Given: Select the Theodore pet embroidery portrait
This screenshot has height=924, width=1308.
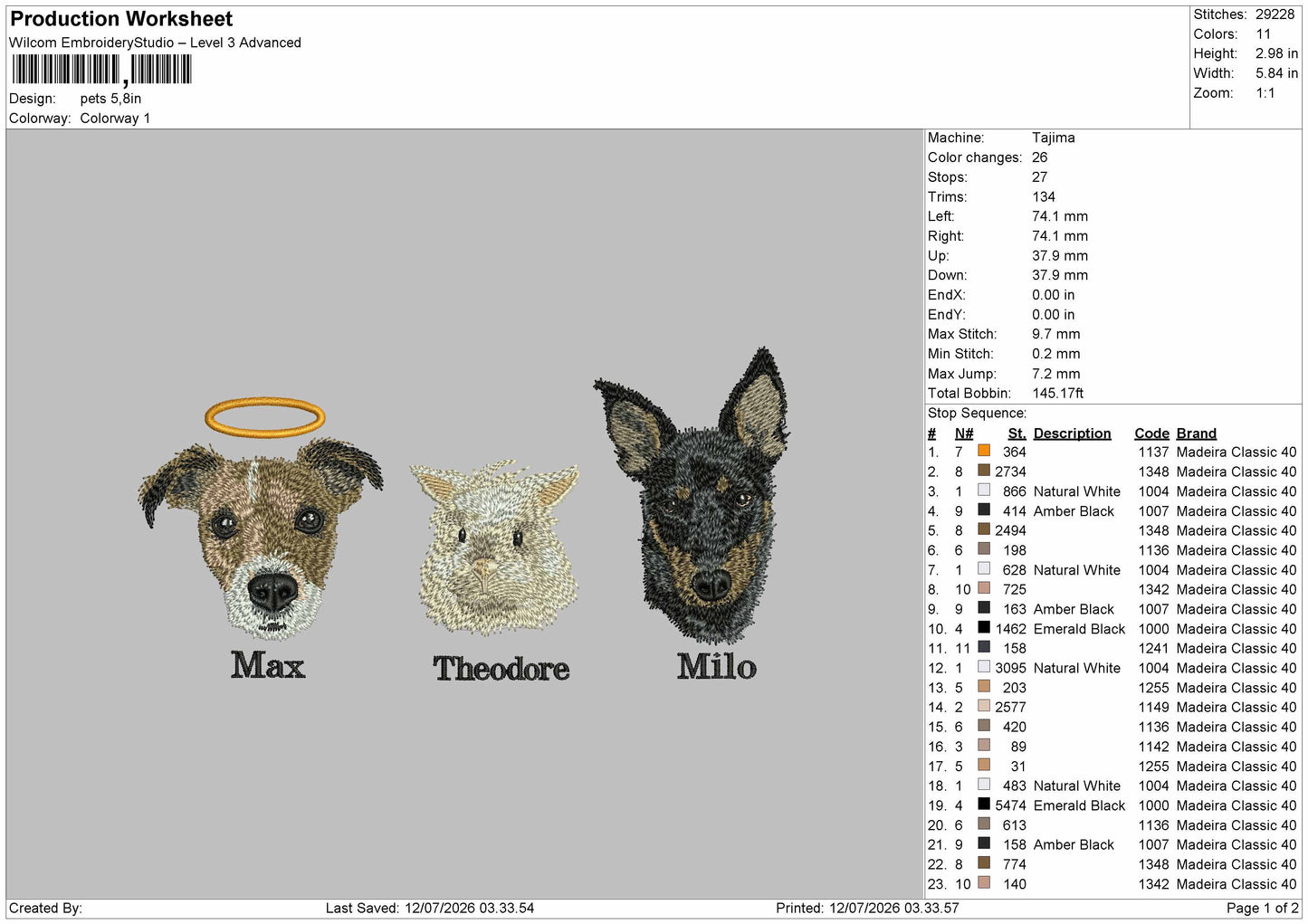Looking at the screenshot, I should coord(493,548).
